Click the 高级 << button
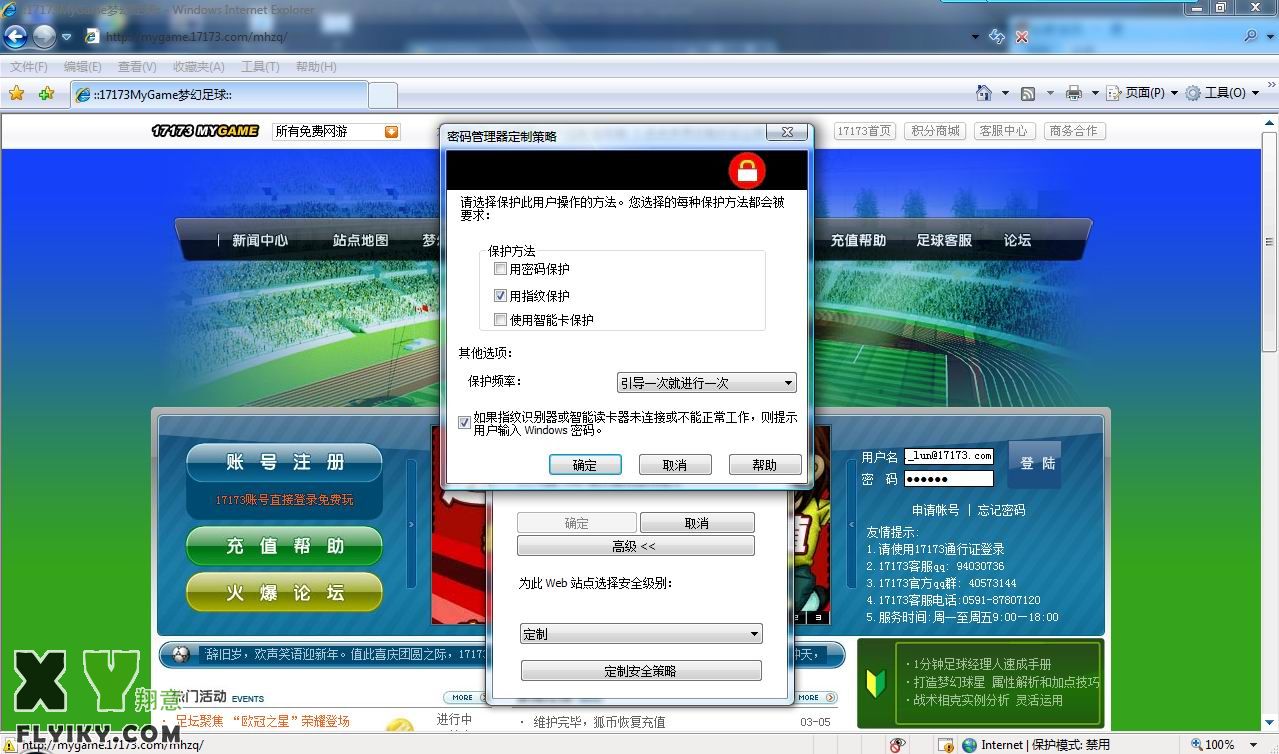 pyautogui.click(x=635, y=546)
